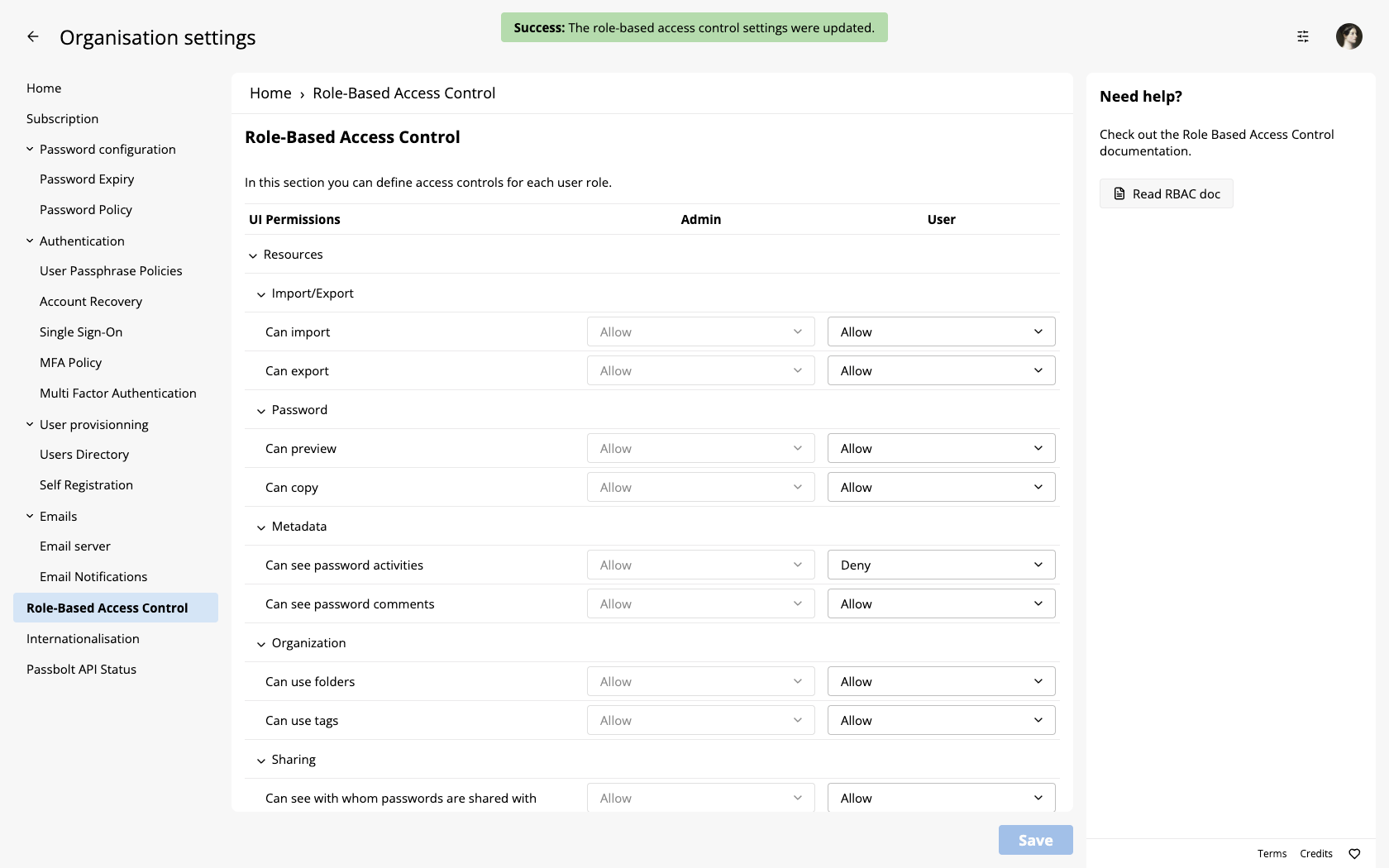Collapse the User provisionning sidebar chevron
1389x868 pixels.
pyautogui.click(x=30, y=425)
